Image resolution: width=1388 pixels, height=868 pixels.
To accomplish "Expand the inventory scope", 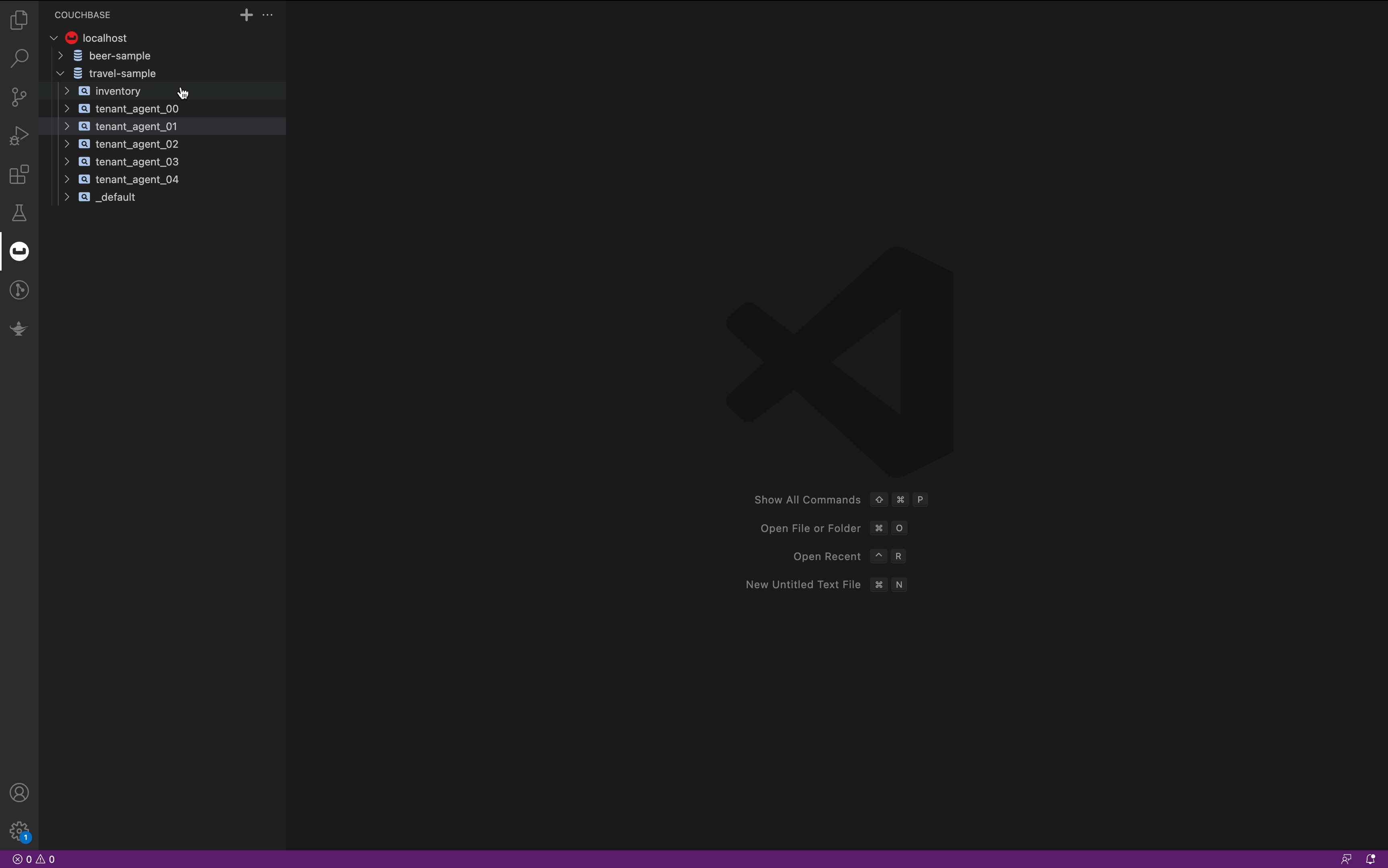I will point(67,91).
